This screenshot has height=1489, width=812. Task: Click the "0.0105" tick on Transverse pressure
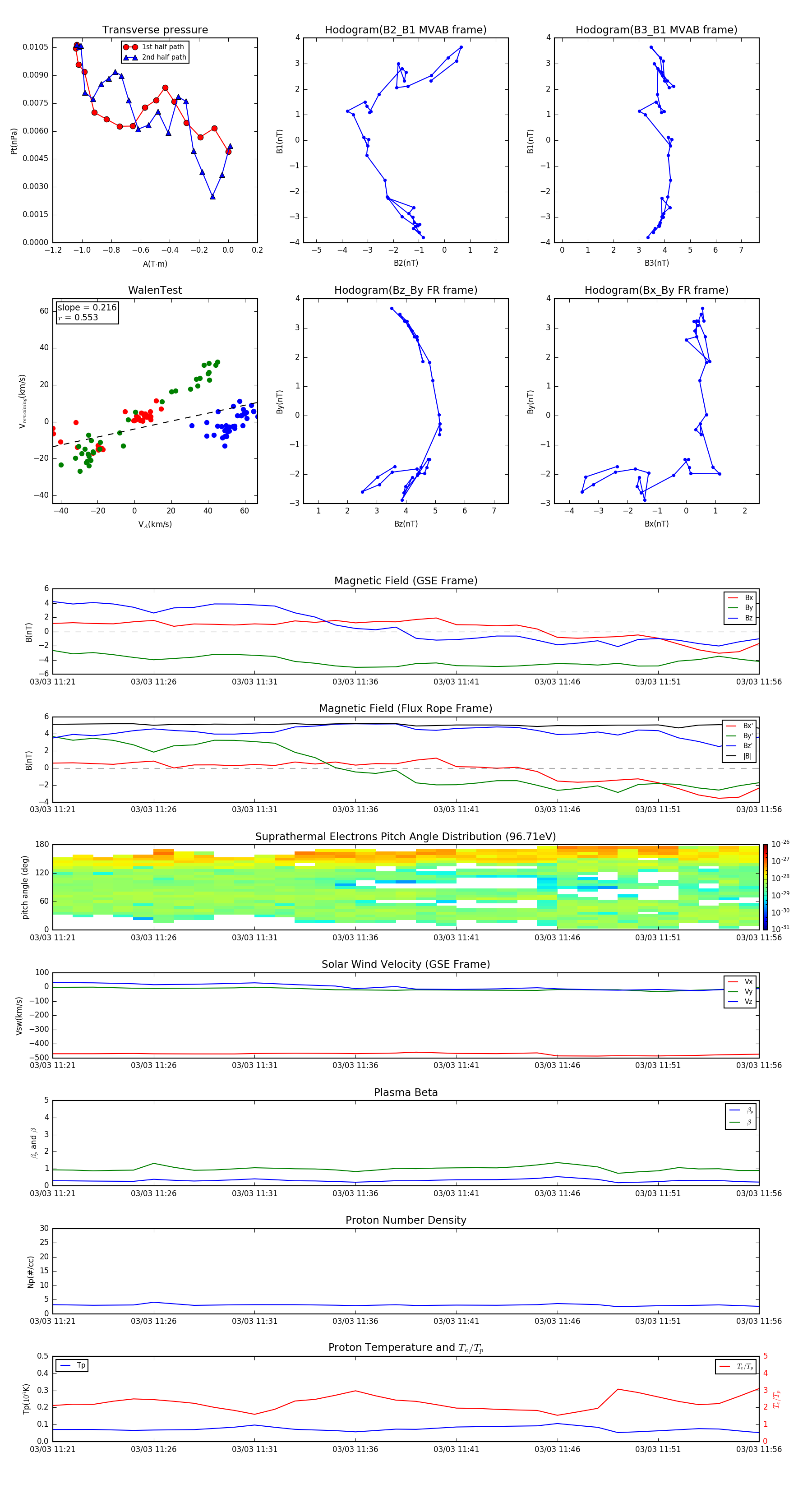point(36,47)
